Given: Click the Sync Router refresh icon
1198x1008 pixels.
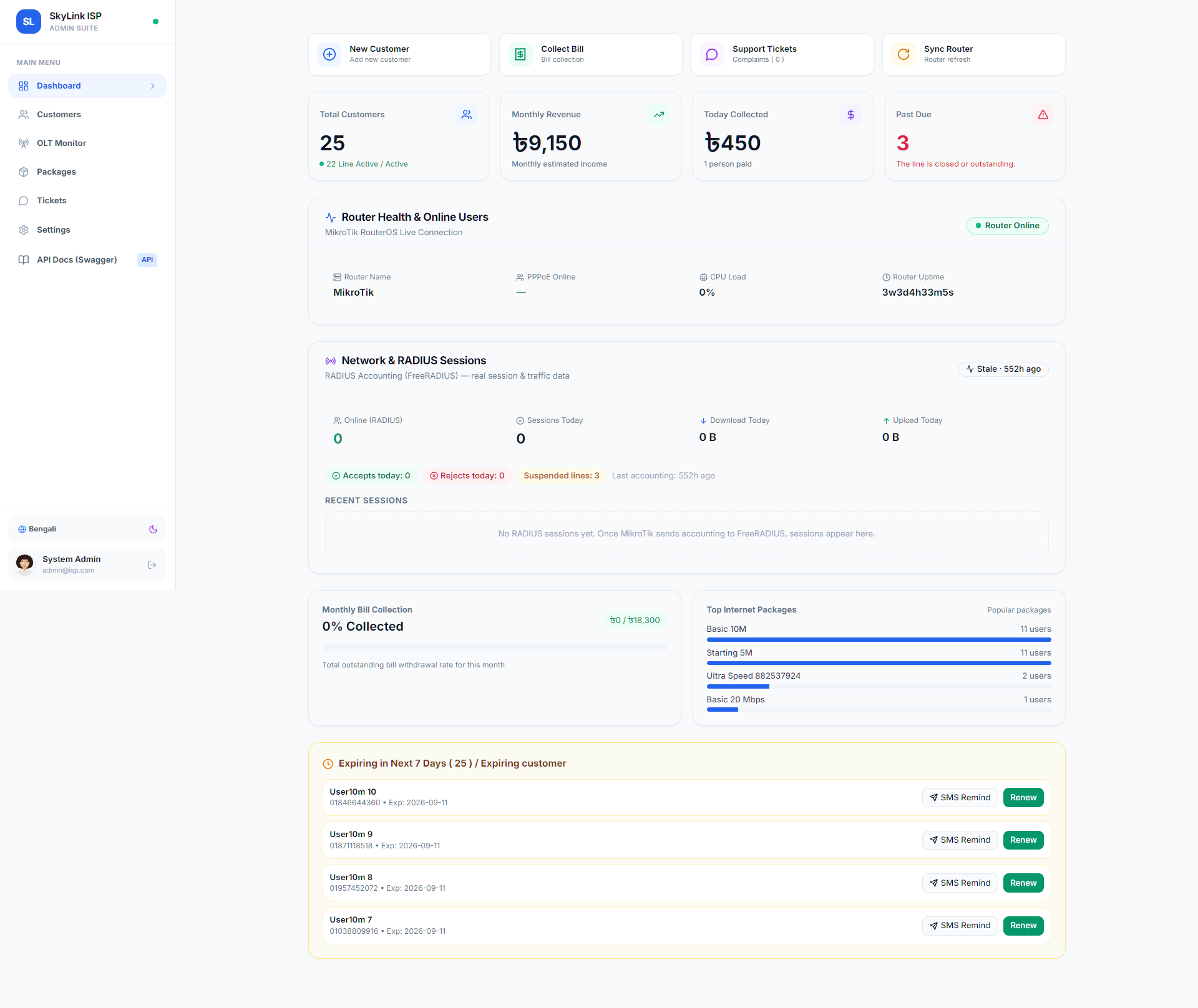Looking at the screenshot, I should pyautogui.click(x=903, y=55).
